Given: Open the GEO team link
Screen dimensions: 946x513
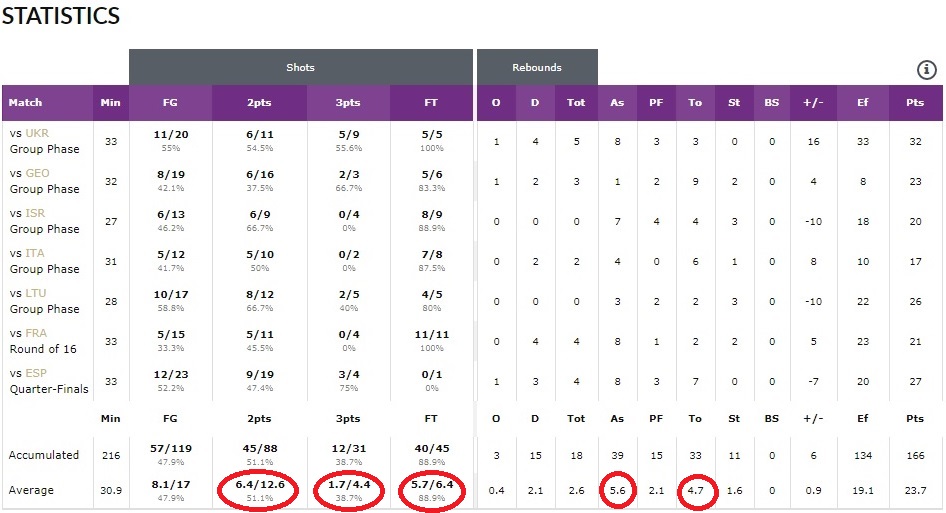Looking at the screenshot, I should point(37,173).
